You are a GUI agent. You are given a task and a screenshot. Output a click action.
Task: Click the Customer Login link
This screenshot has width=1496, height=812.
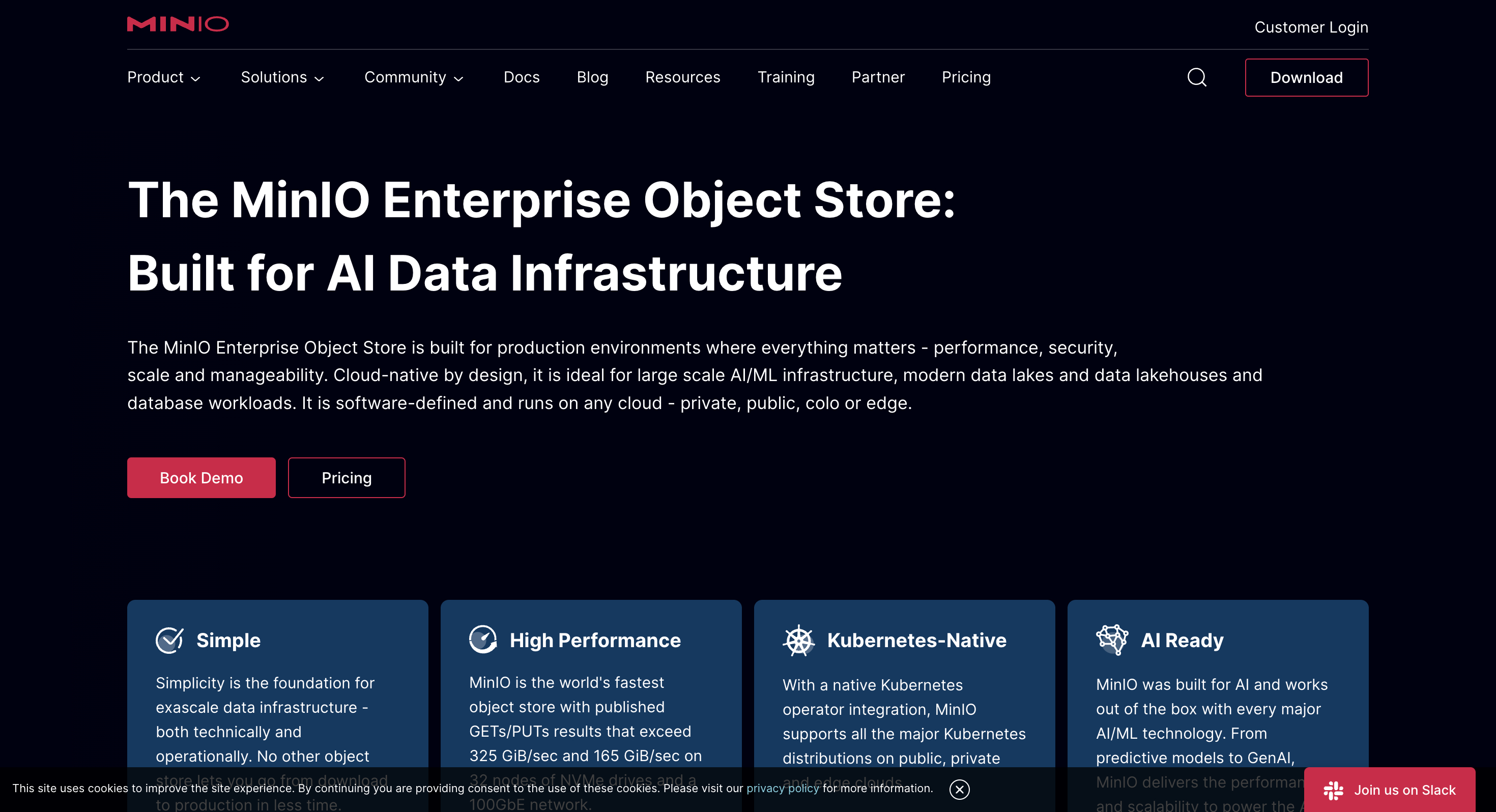(1311, 27)
